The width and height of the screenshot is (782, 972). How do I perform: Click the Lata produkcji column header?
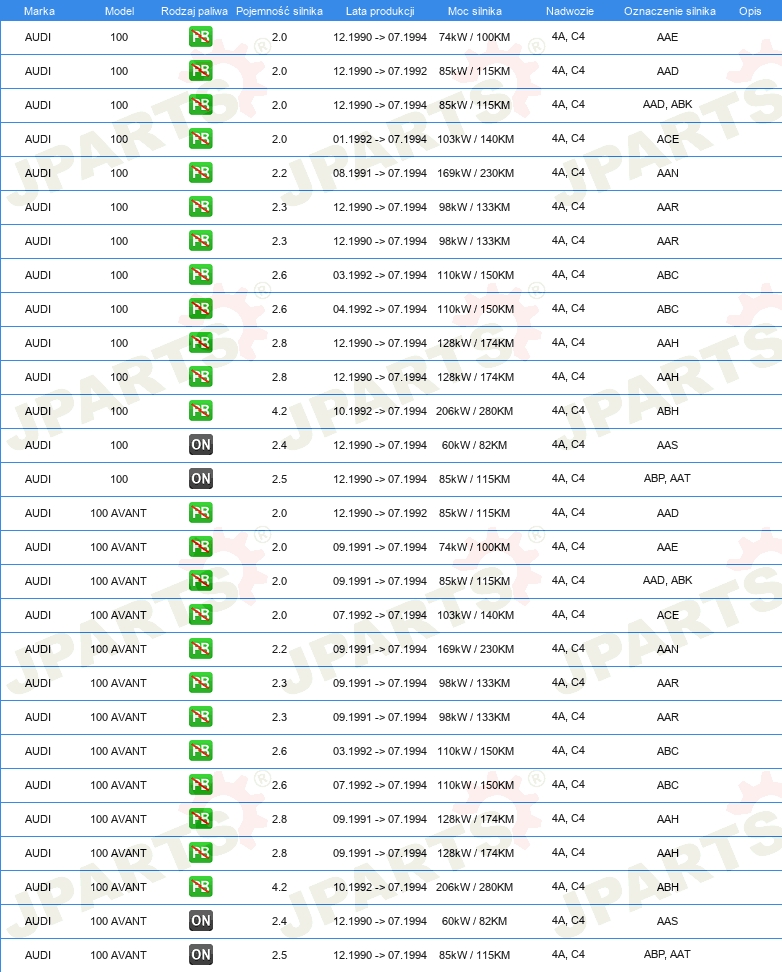[380, 11]
